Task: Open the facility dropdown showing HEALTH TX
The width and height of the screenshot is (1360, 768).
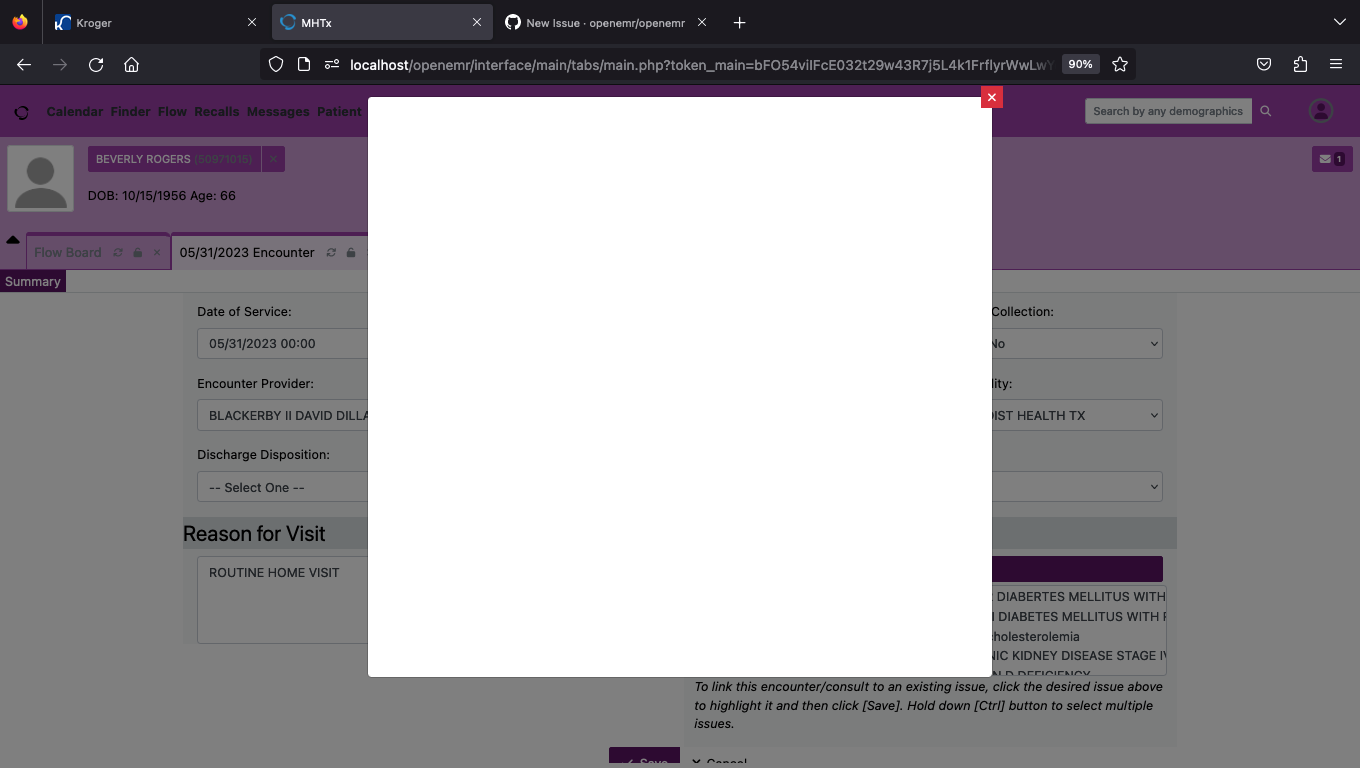Action: tap(1078, 415)
